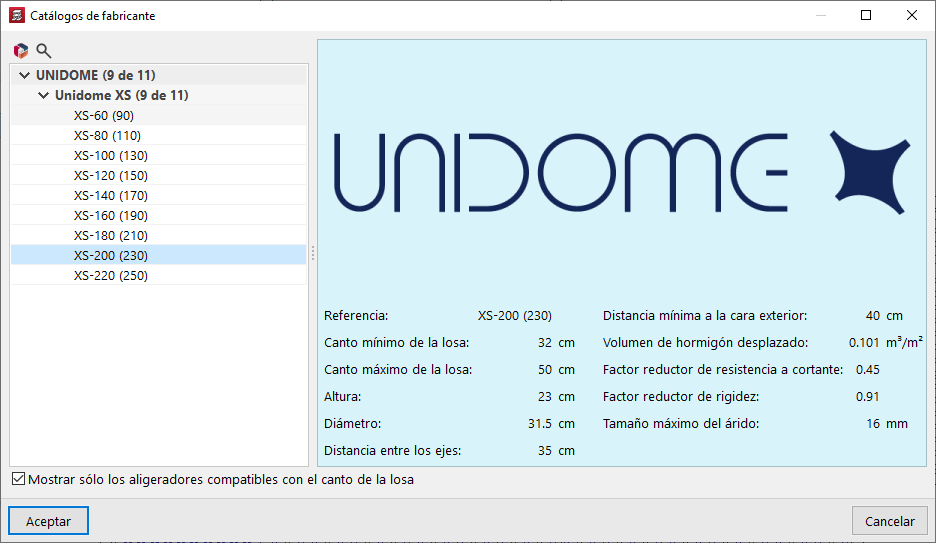
Task: Click Factor reductor de resistencia a cortante
Action: (723, 369)
